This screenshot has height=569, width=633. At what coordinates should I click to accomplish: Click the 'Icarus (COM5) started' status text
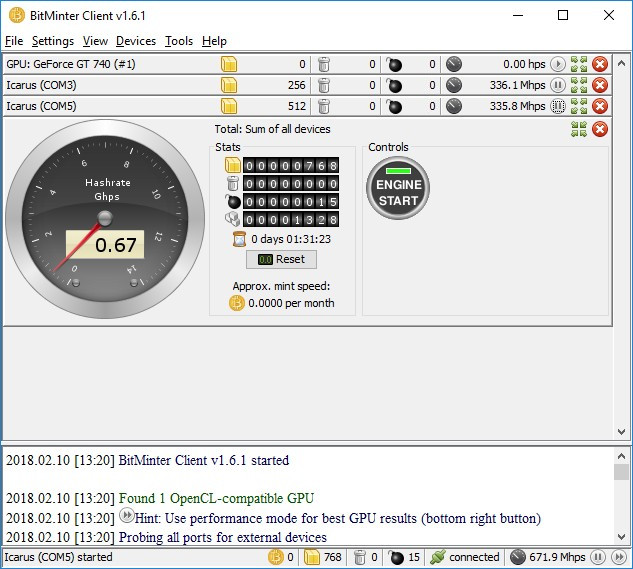coord(59,557)
